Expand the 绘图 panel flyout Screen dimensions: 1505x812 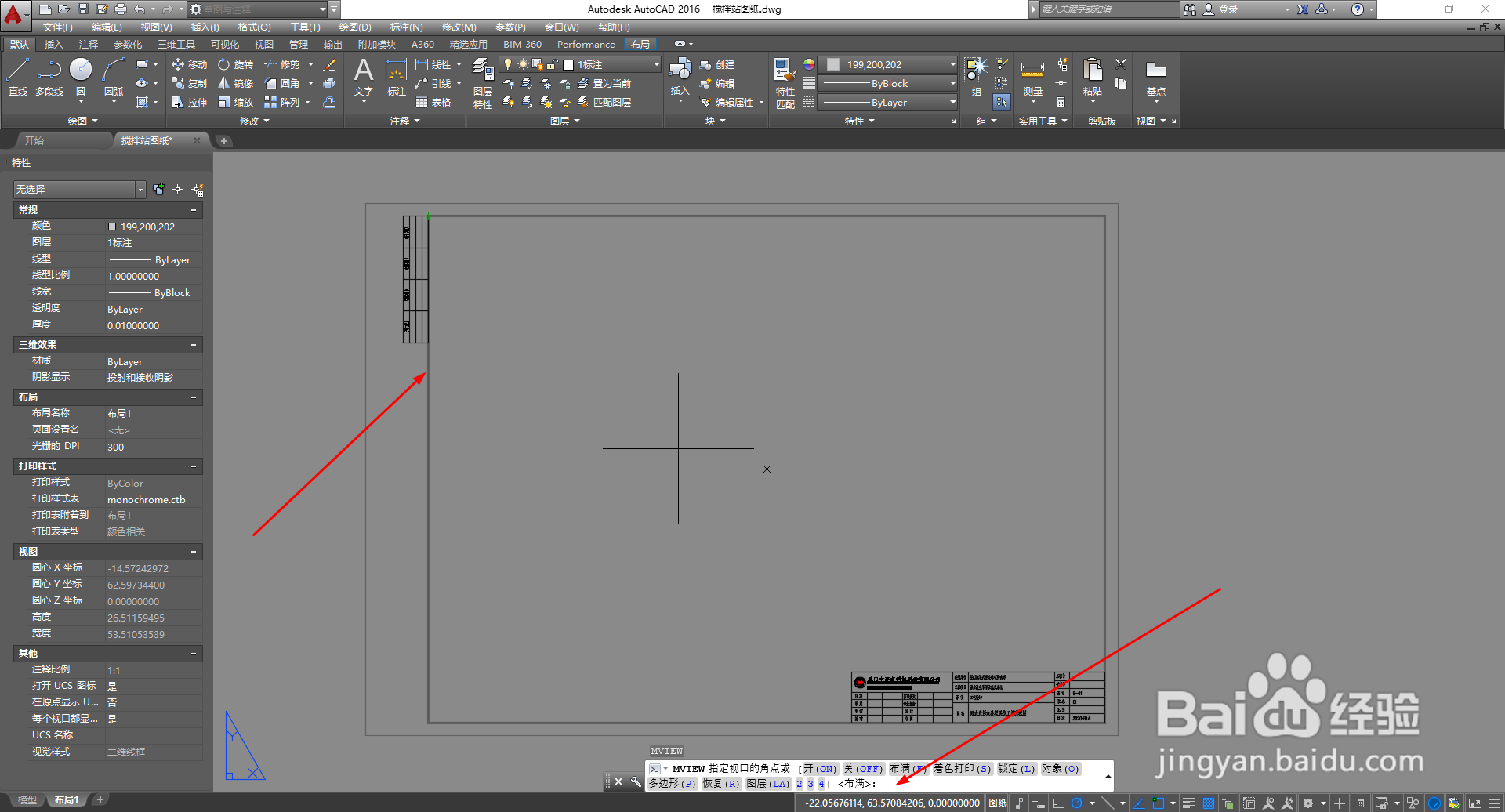[x=82, y=121]
